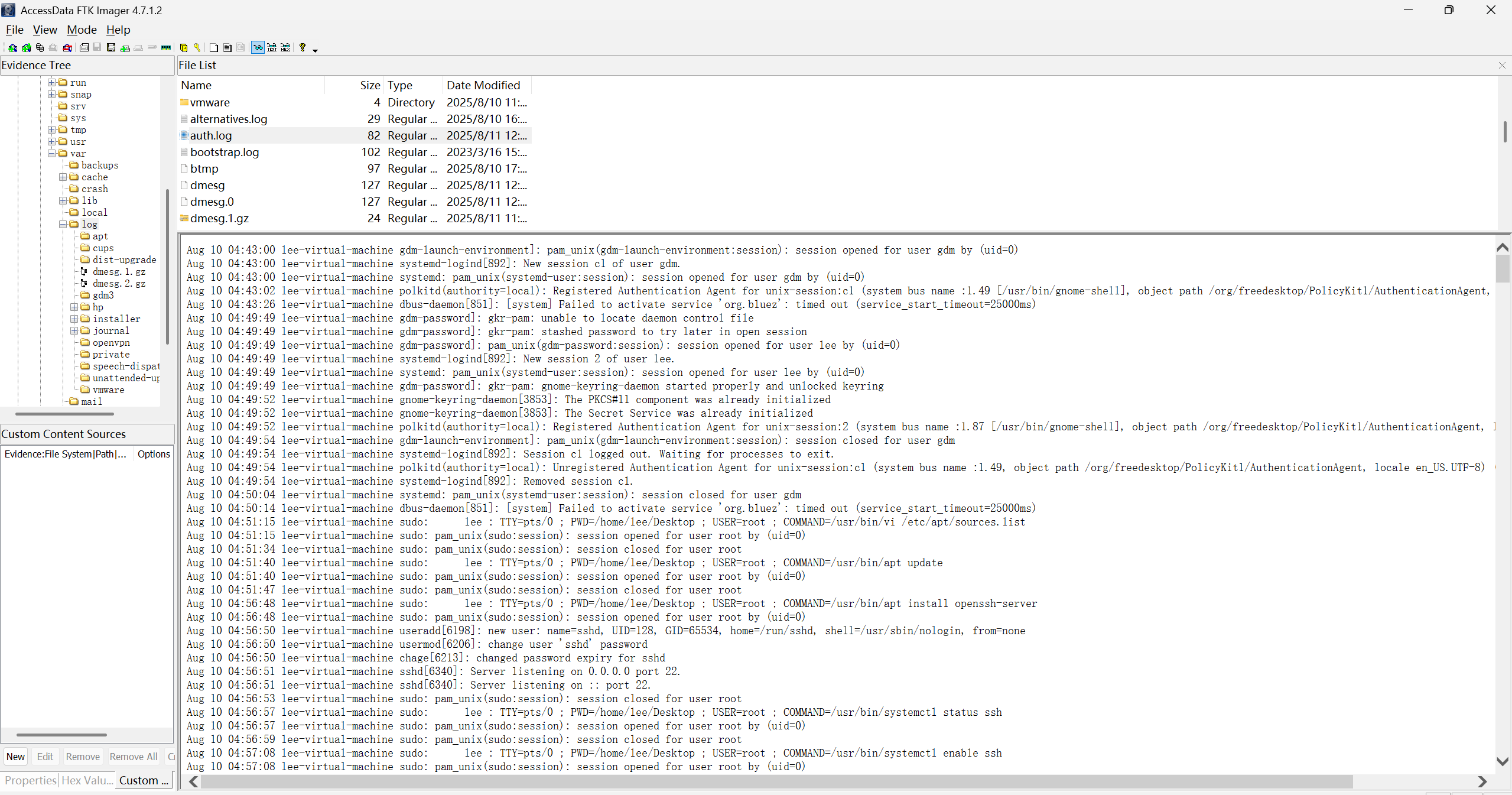Switch viewer to TEXT mode
Screen dimensions: 1512x795
point(272,48)
